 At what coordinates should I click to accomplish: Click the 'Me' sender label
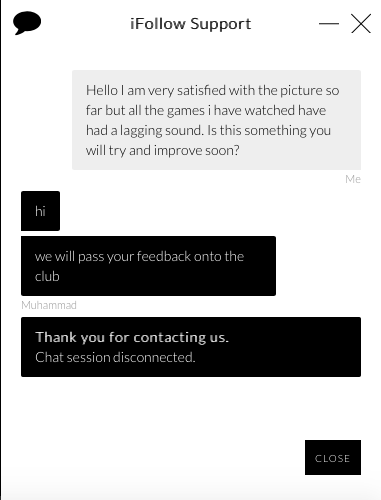[353, 179]
